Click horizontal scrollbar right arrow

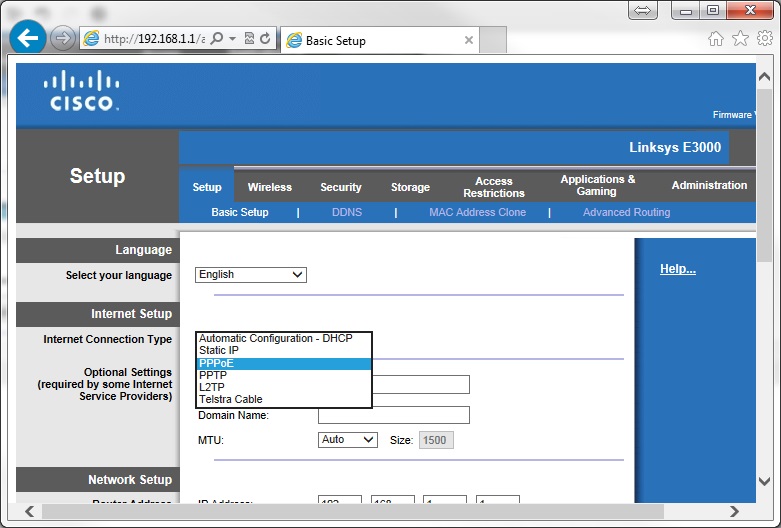coord(734,512)
